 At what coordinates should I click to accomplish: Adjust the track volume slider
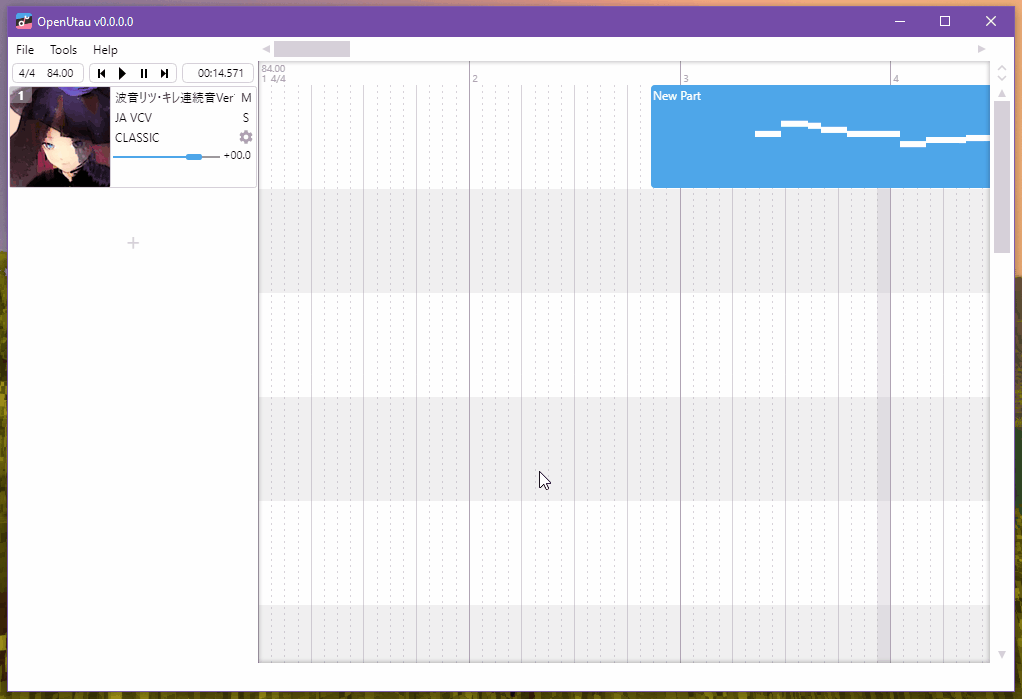click(x=193, y=156)
